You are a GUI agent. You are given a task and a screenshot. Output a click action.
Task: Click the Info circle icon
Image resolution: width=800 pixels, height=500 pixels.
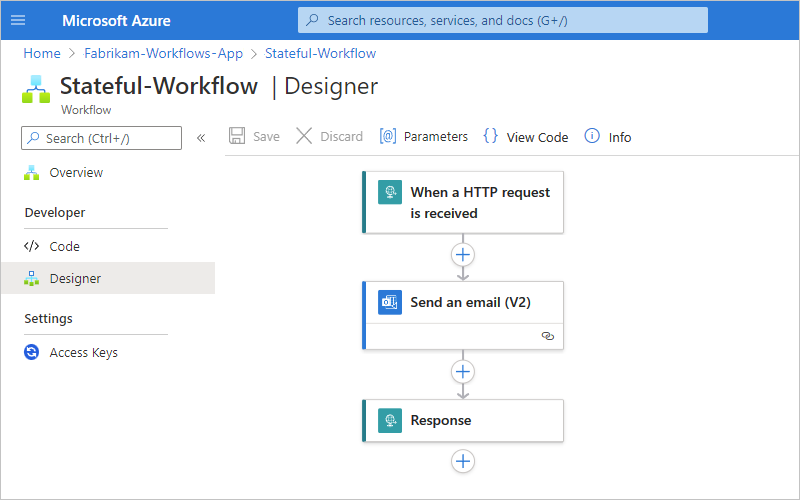click(592, 136)
